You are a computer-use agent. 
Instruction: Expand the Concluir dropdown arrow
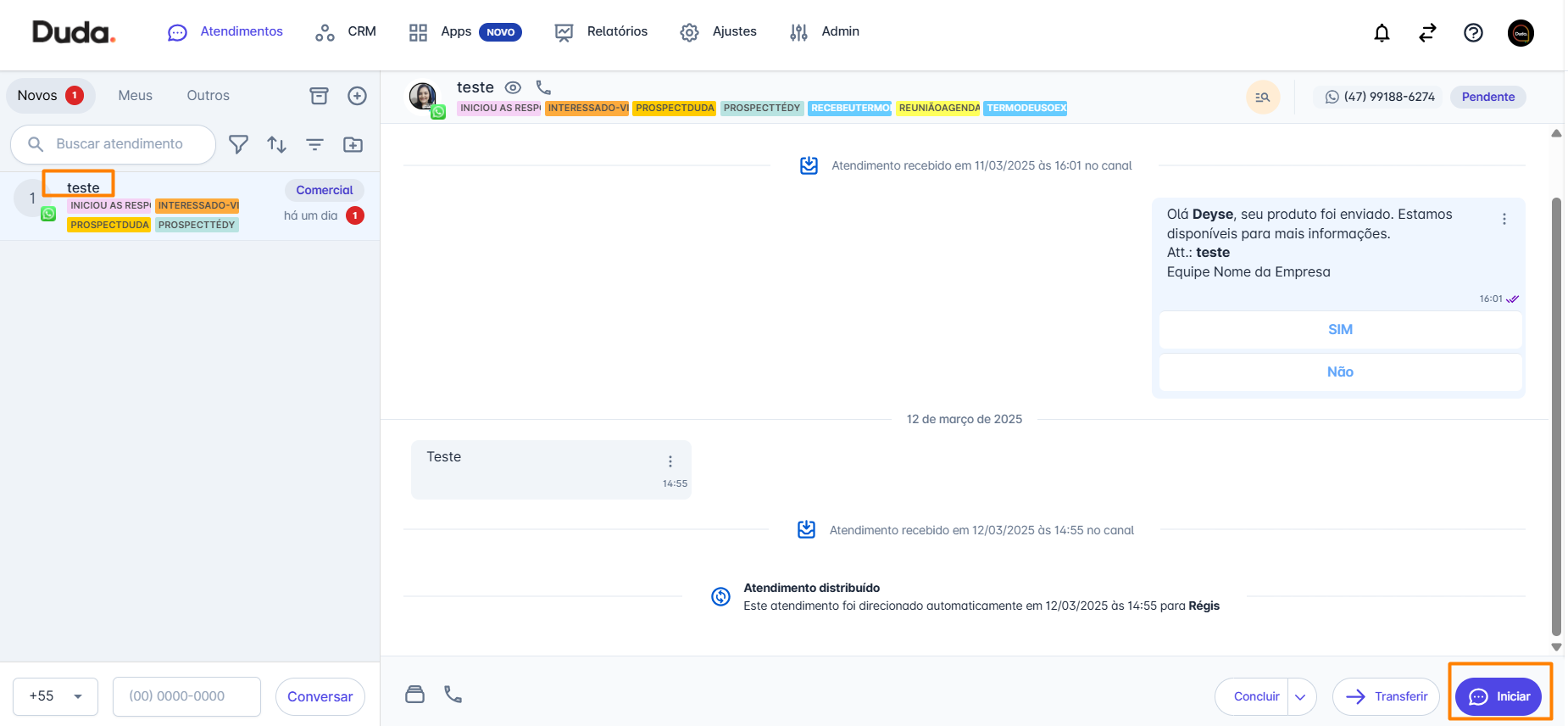(1300, 697)
